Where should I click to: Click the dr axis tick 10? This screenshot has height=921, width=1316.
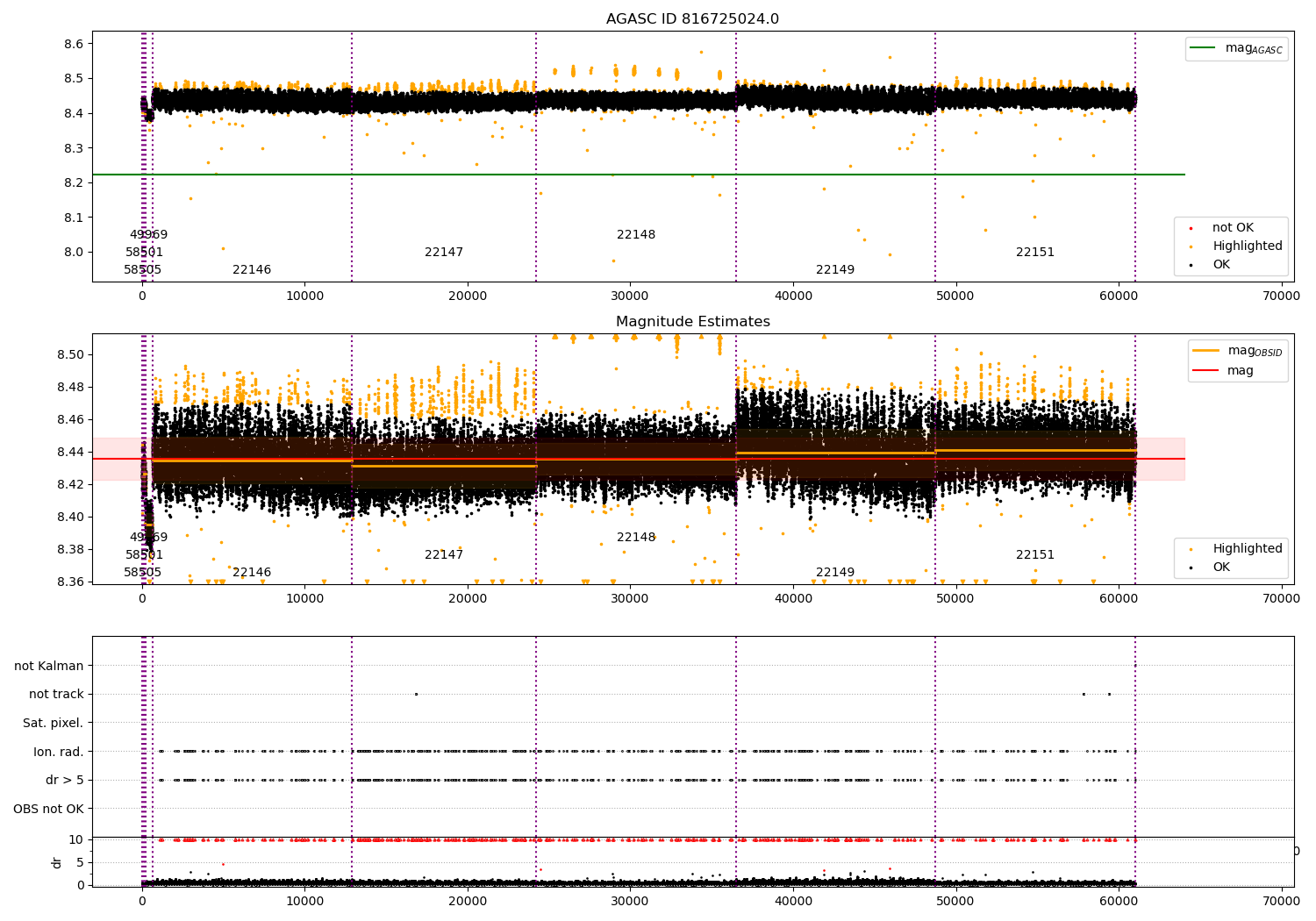coord(76,839)
